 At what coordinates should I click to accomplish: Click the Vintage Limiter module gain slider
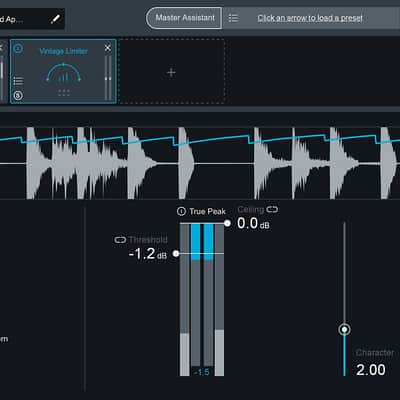[108, 78]
